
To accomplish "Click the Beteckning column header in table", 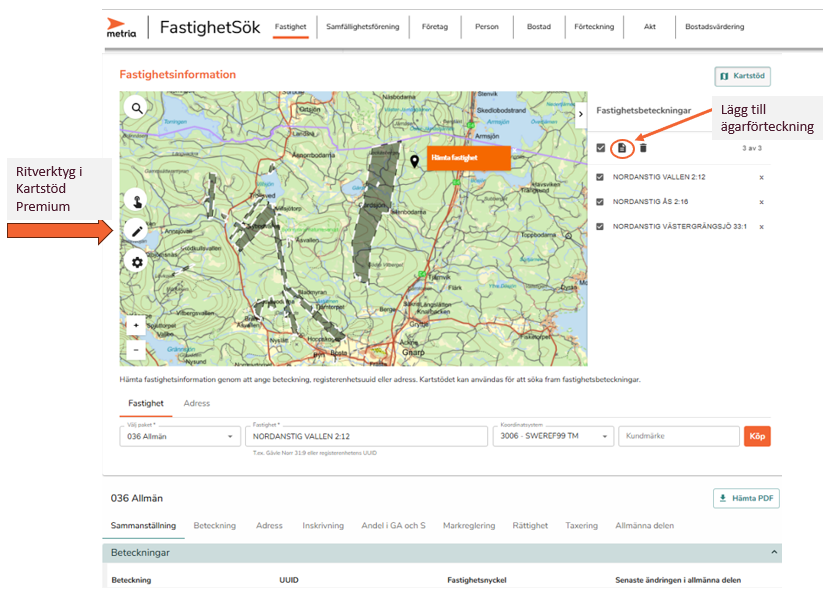I will pyautogui.click(x=131, y=580).
